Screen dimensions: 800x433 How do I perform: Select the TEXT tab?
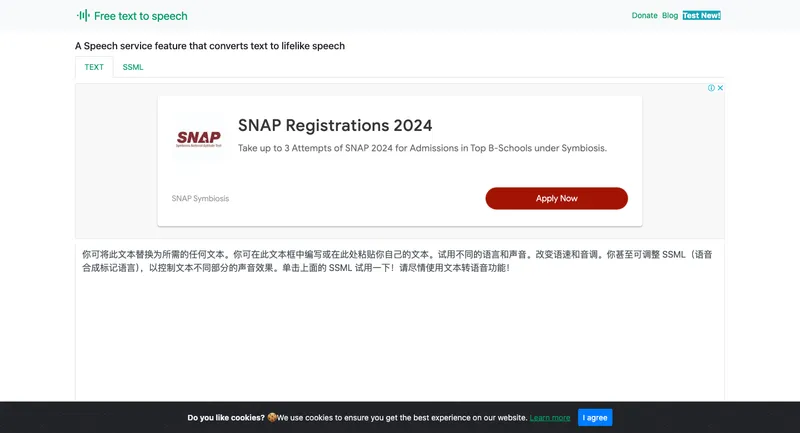click(94, 67)
